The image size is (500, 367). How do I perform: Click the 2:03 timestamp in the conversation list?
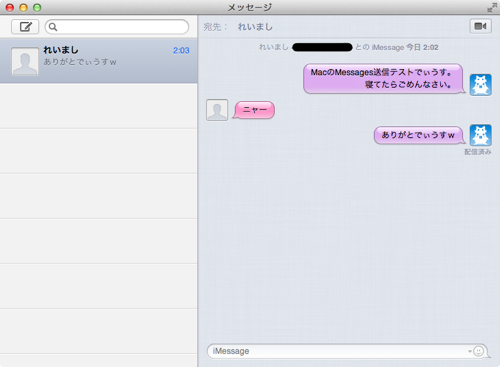pyautogui.click(x=181, y=50)
